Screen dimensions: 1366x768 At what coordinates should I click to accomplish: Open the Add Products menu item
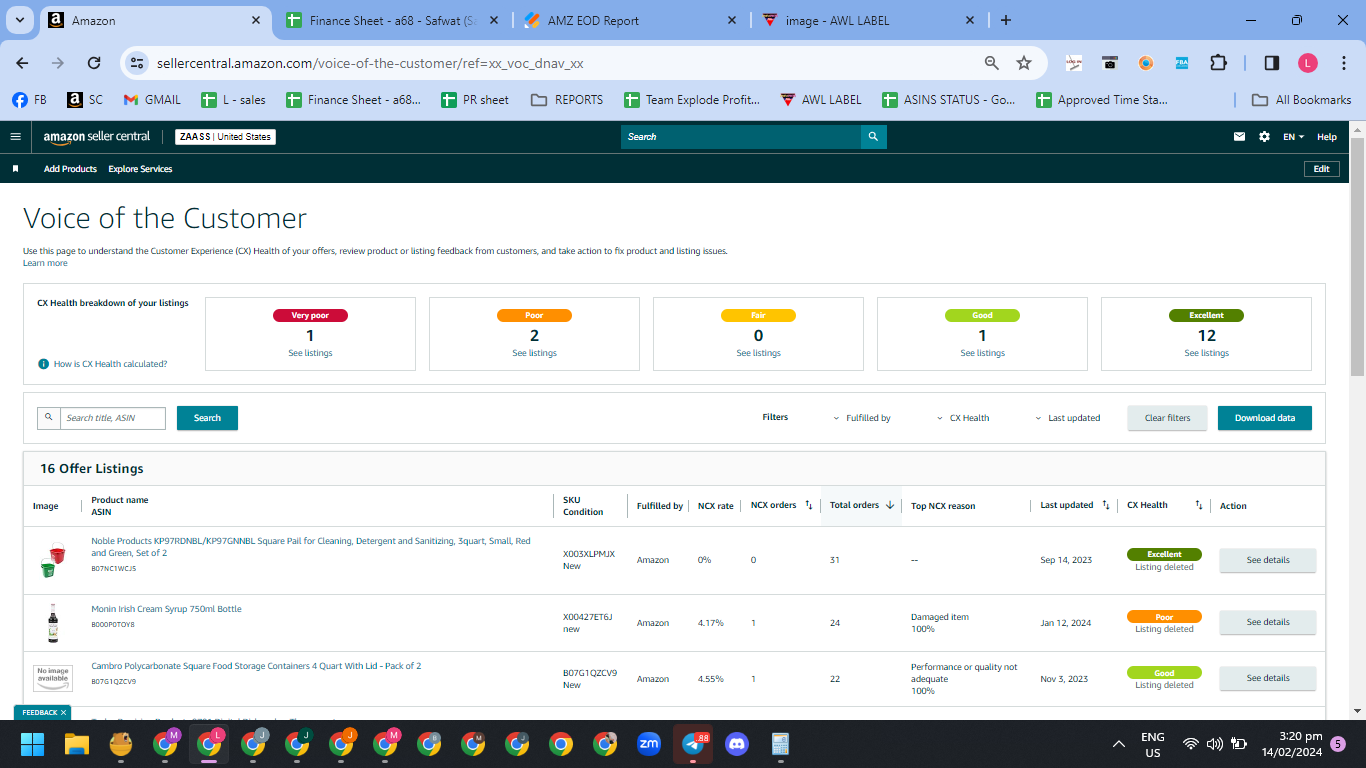click(70, 169)
